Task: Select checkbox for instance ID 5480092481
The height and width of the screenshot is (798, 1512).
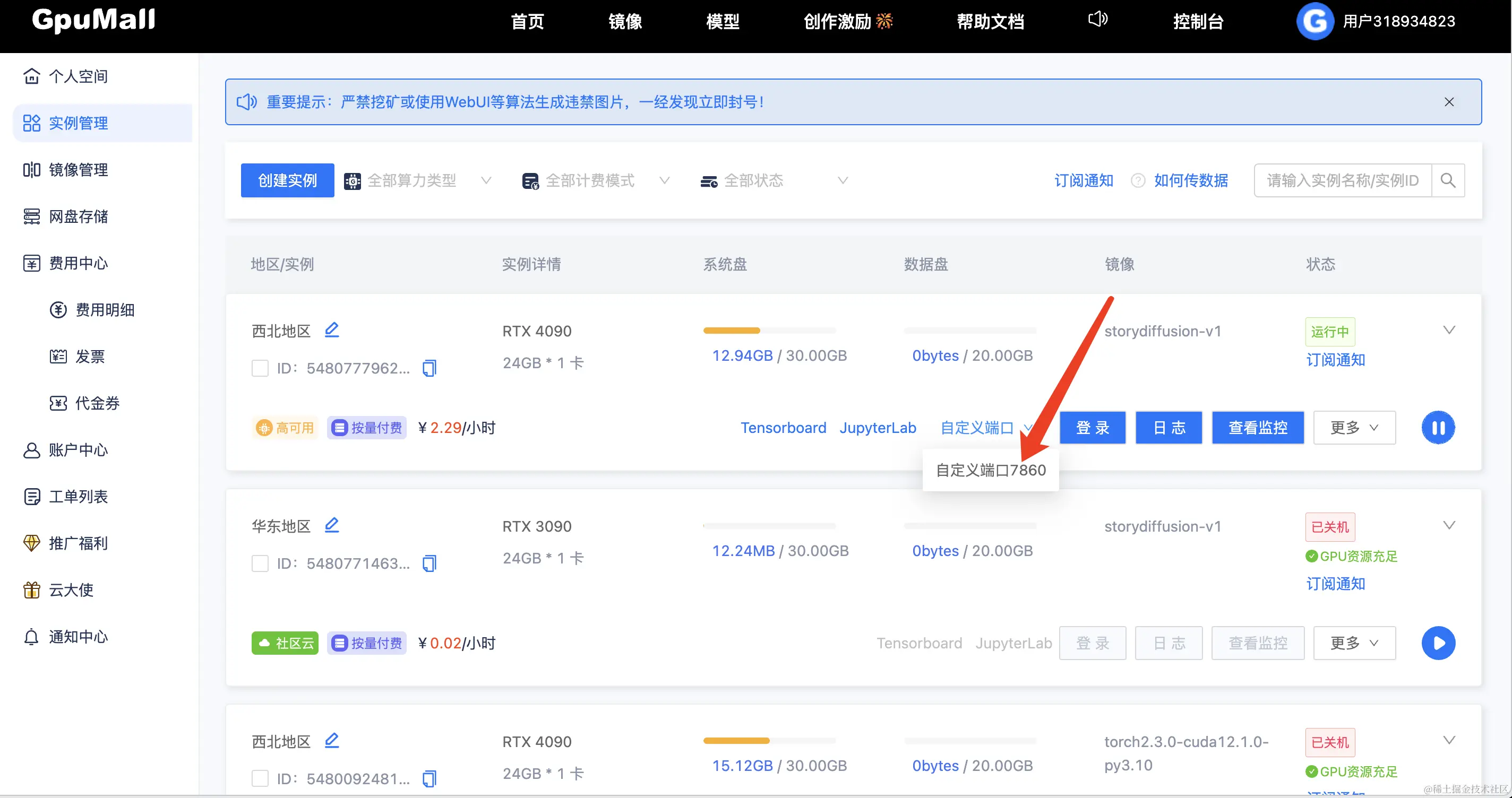Action: click(x=260, y=779)
